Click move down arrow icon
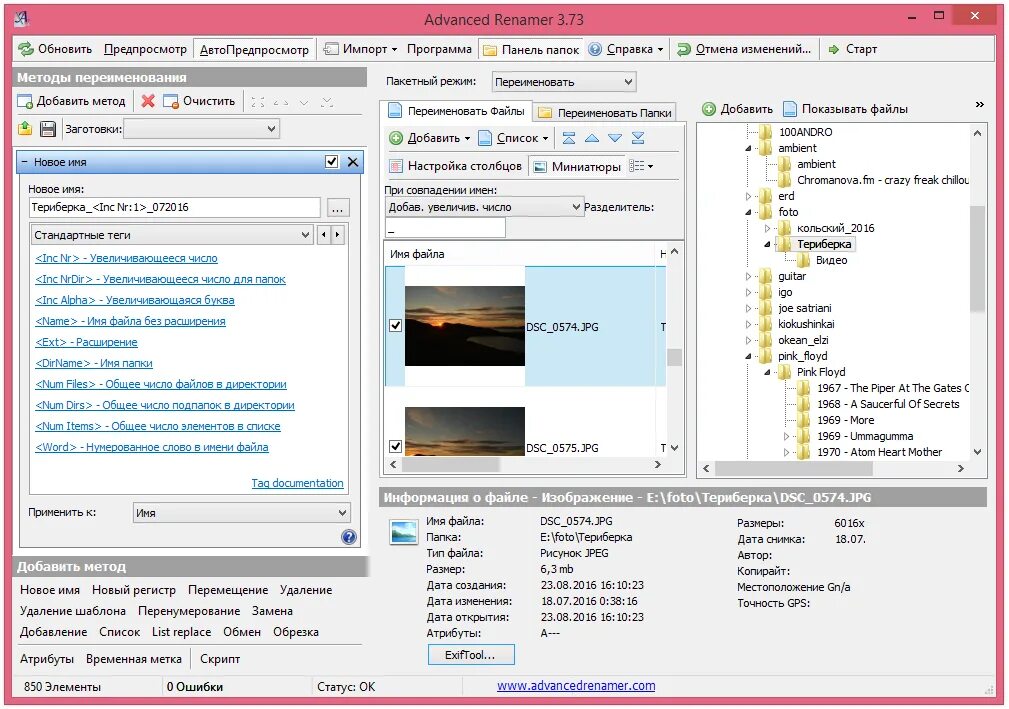The width and height of the screenshot is (1009, 709). (x=615, y=138)
